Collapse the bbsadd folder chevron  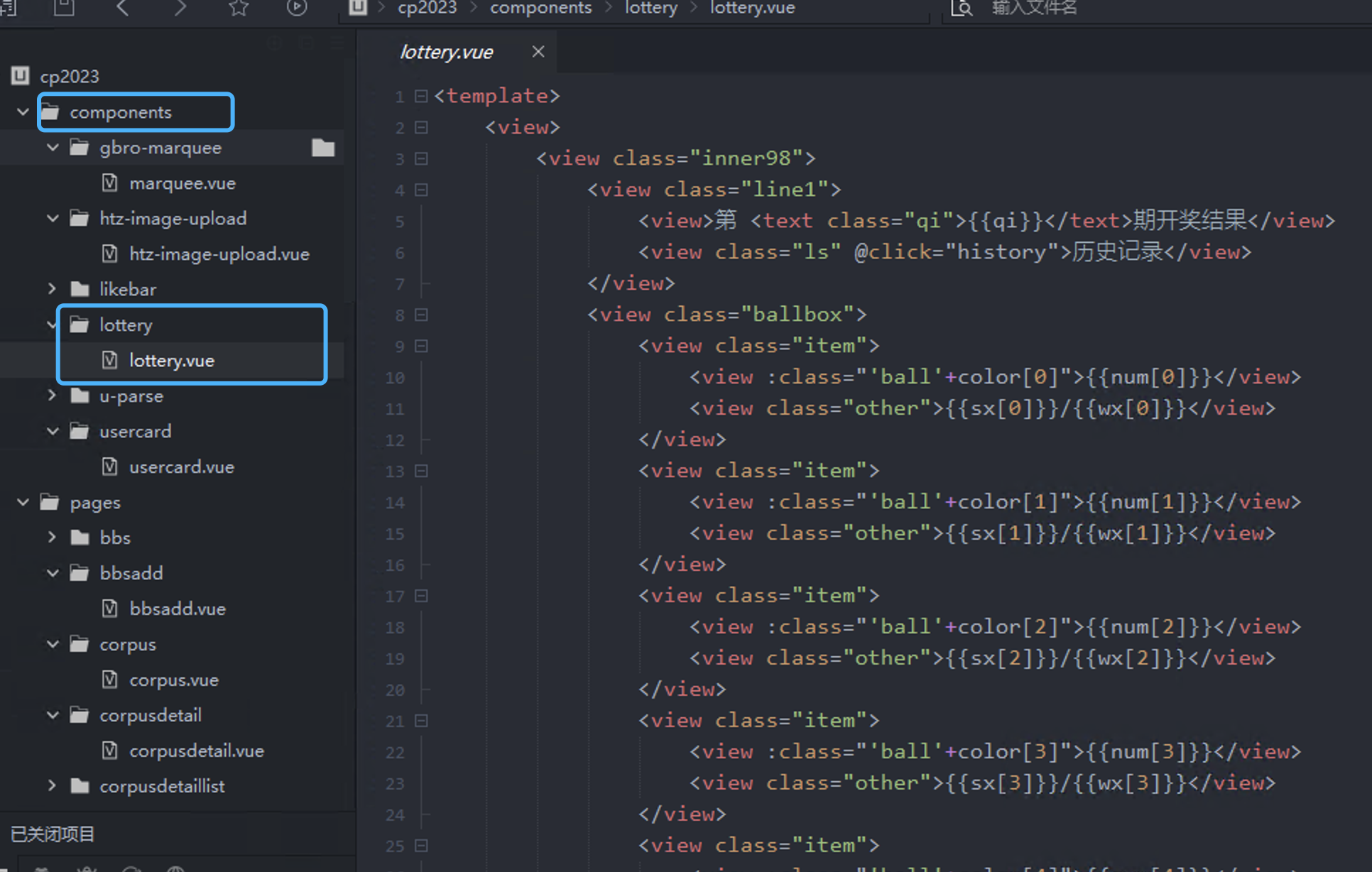point(53,573)
